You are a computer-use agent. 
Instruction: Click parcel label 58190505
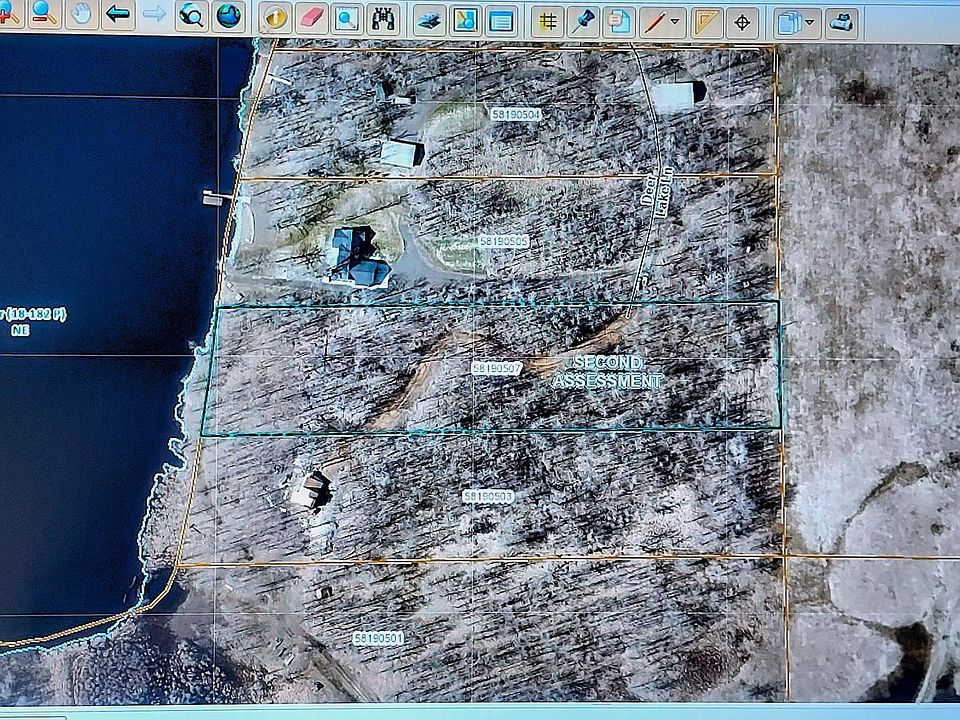503,241
